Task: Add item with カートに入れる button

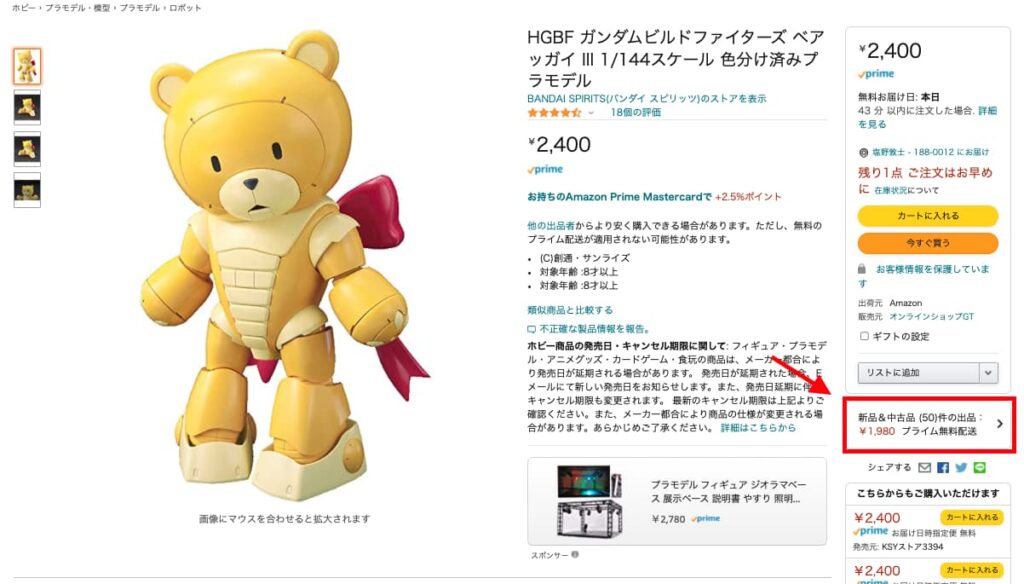Action: pos(927,216)
